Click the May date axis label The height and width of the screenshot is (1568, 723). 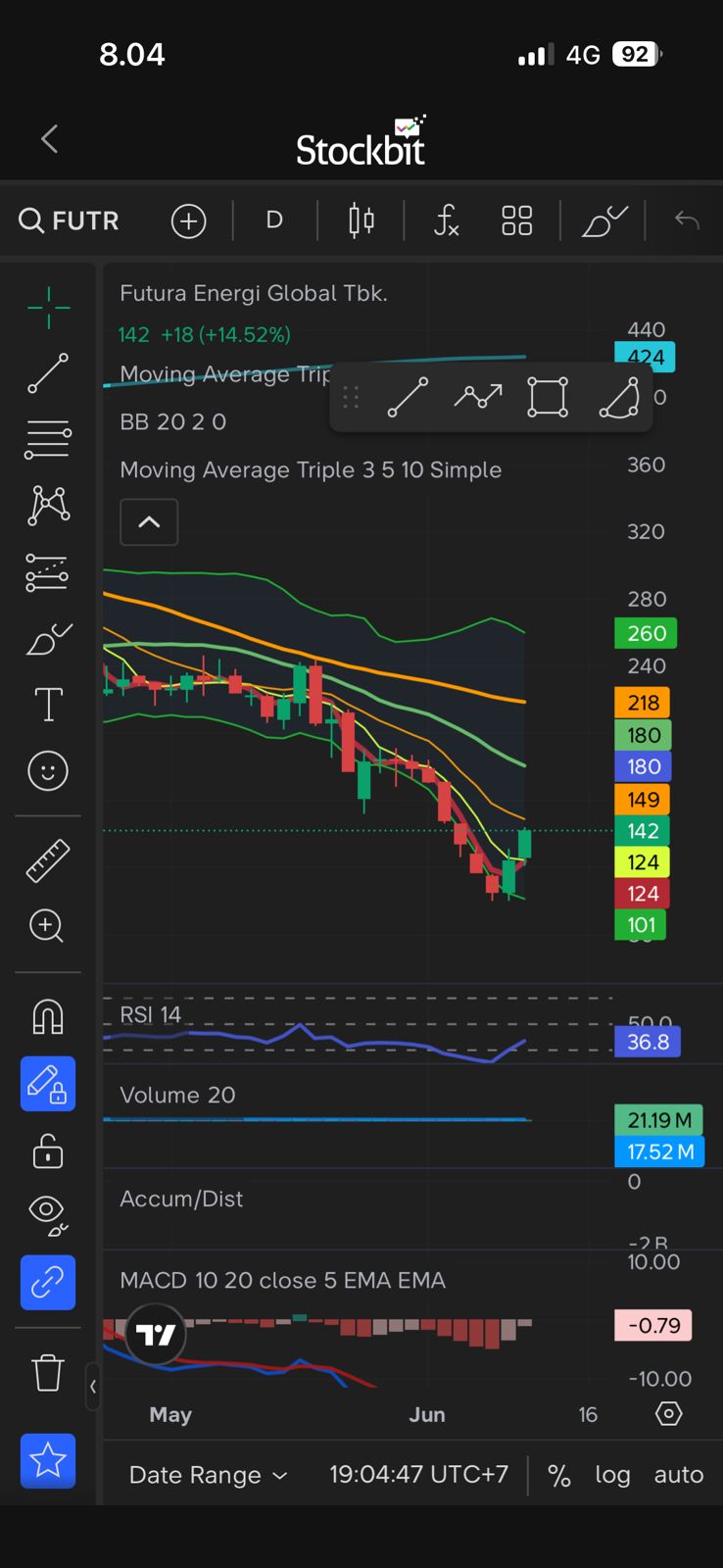[170, 1414]
